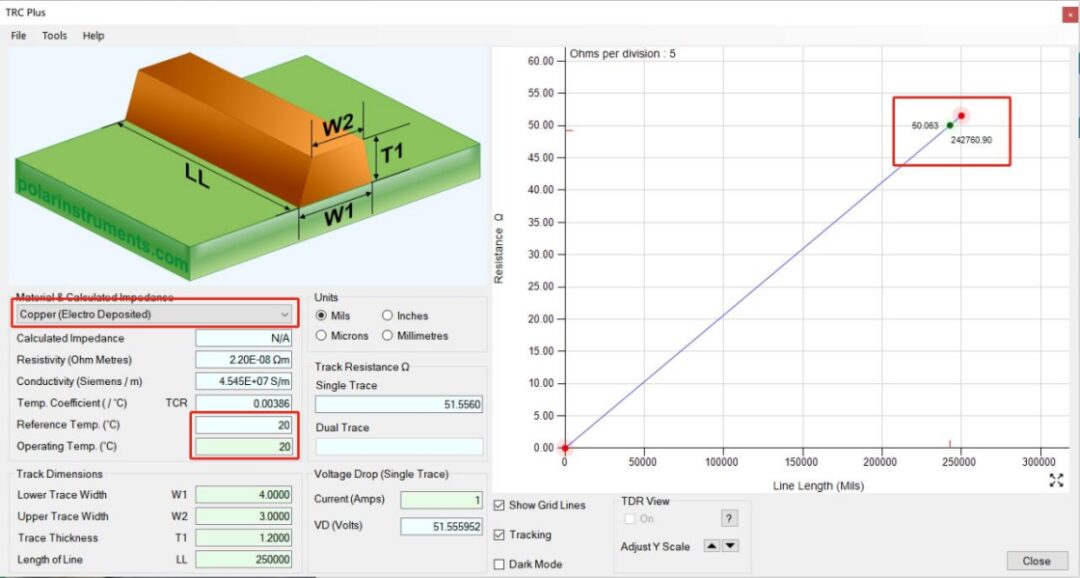
Task: Open the Help menu
Action: tap(94, 36)
